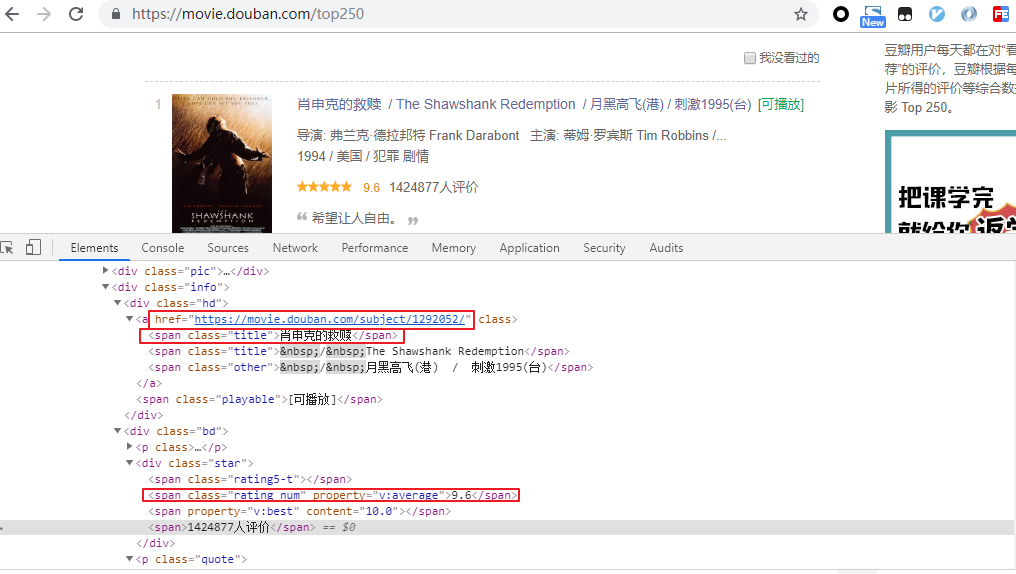Switch to the Elements tab
The height and width of the screenshot is (574, 1016).
coord(95,247)
